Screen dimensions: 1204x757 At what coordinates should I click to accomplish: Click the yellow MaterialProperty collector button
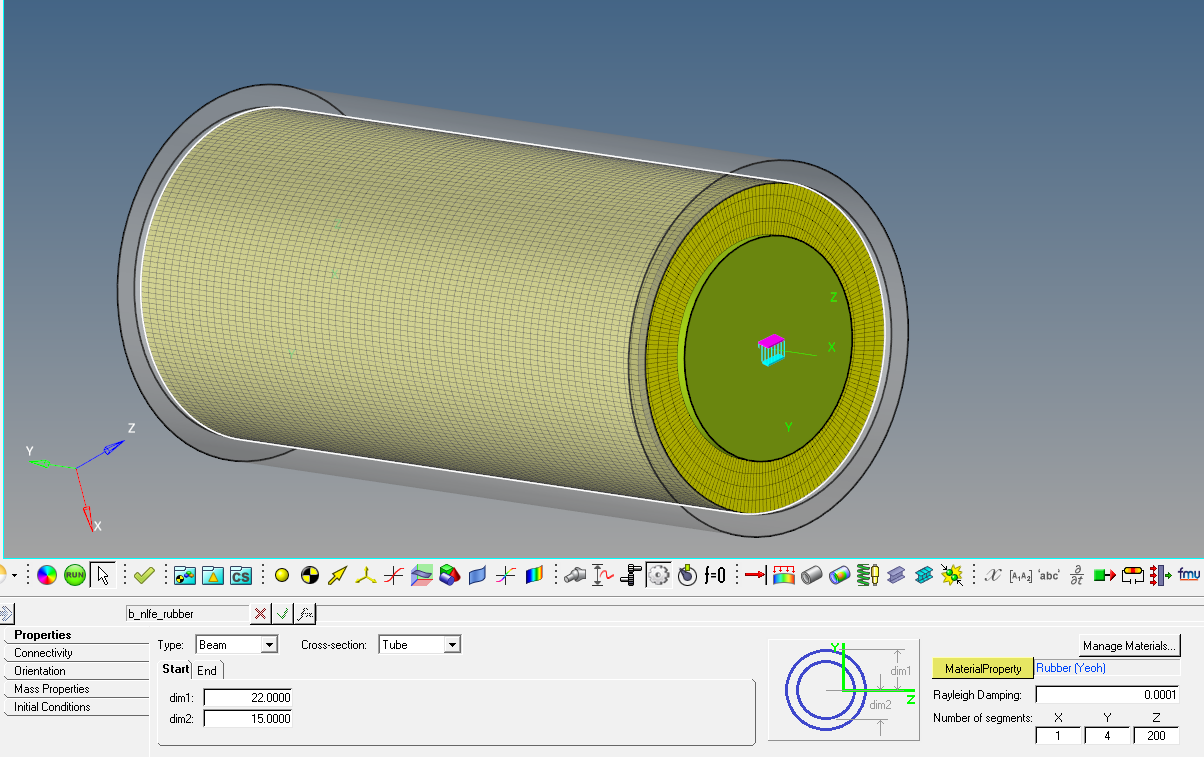coord(982,669)
